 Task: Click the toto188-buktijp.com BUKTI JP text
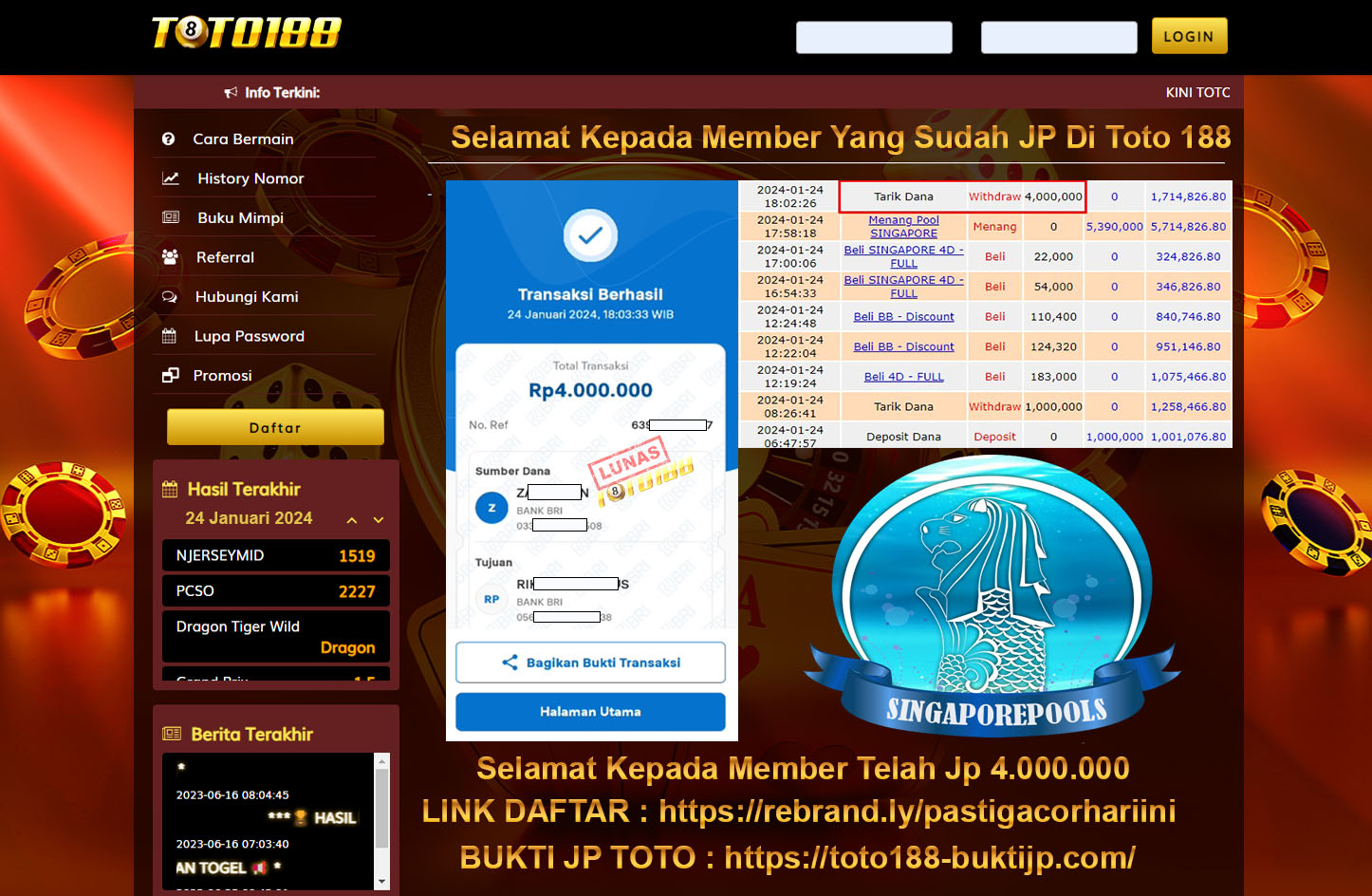pyautogui.click(x=798, y=858)
